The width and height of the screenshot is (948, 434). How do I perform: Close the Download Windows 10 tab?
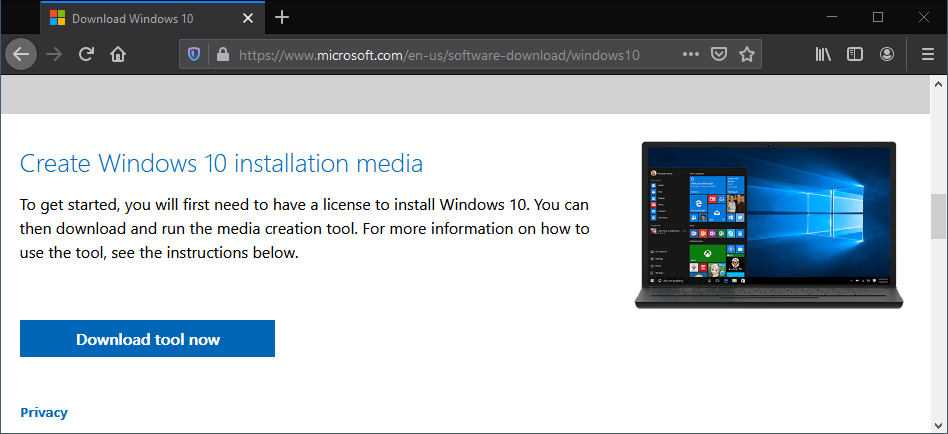tap(248, 18)
